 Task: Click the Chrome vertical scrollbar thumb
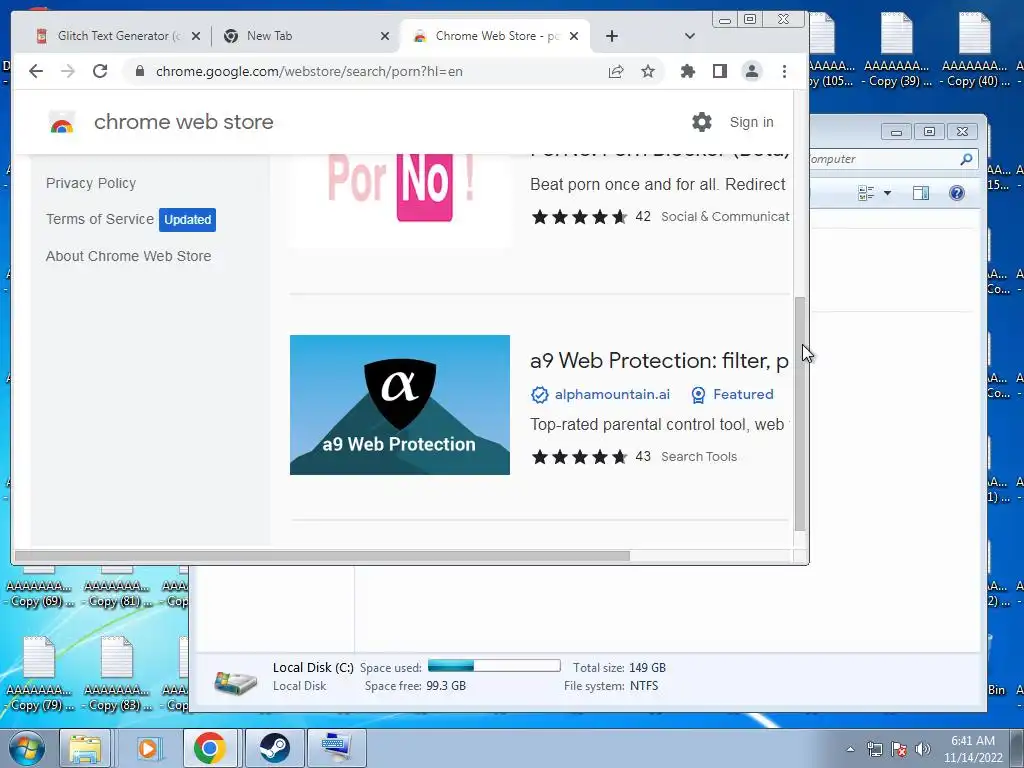point(799,413)
